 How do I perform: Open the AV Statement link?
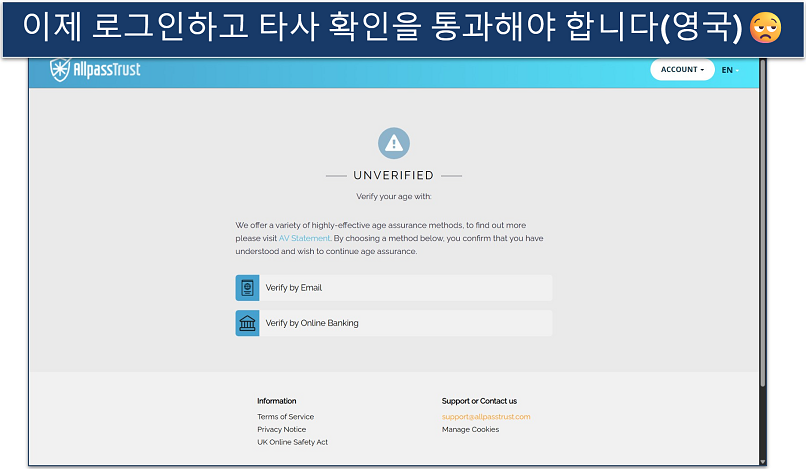coord(304,238)
